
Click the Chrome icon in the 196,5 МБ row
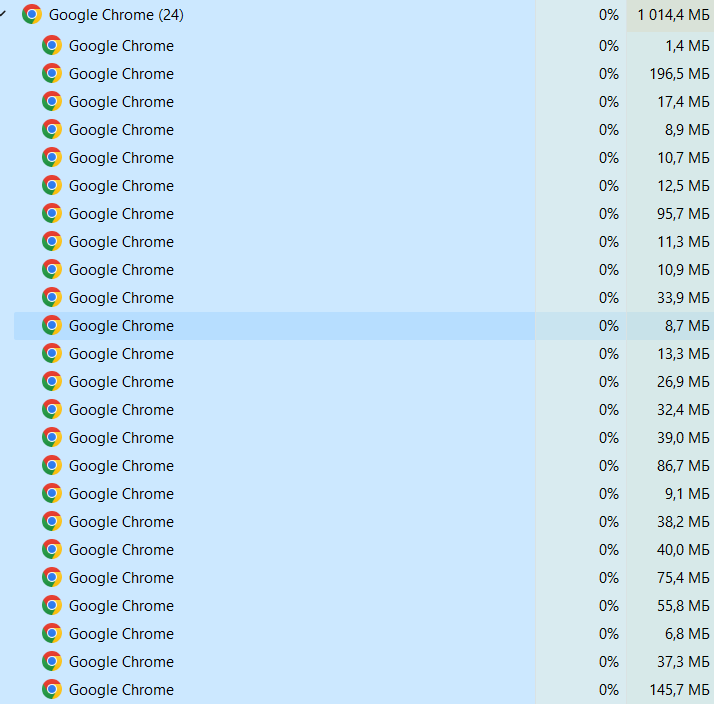pyautogui.click(x=52, y=73)
